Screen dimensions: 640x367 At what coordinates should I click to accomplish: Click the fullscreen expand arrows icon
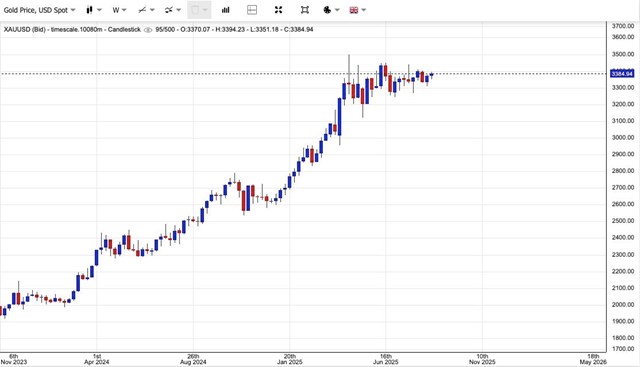click(x=278, y=10)
